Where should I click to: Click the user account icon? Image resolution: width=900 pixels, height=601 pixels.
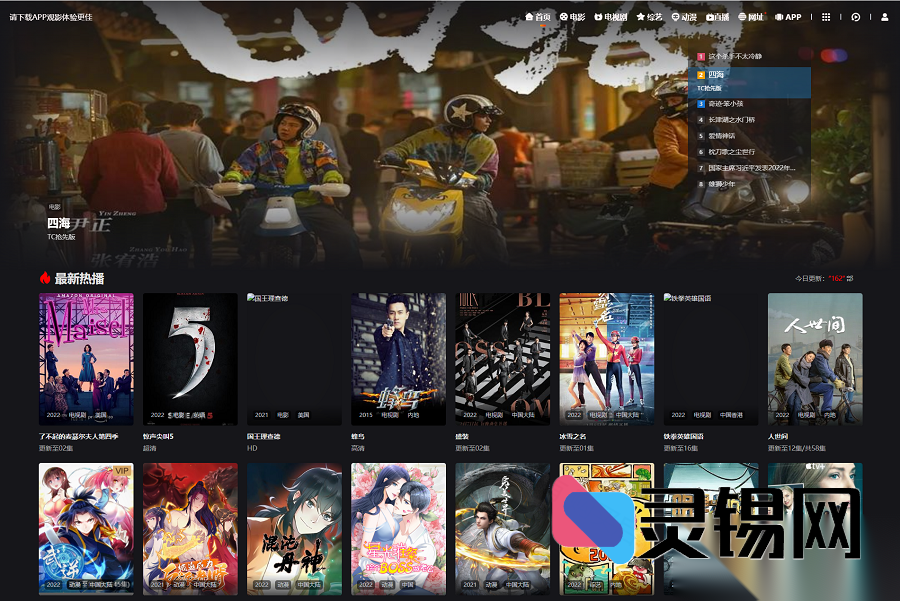884,17
